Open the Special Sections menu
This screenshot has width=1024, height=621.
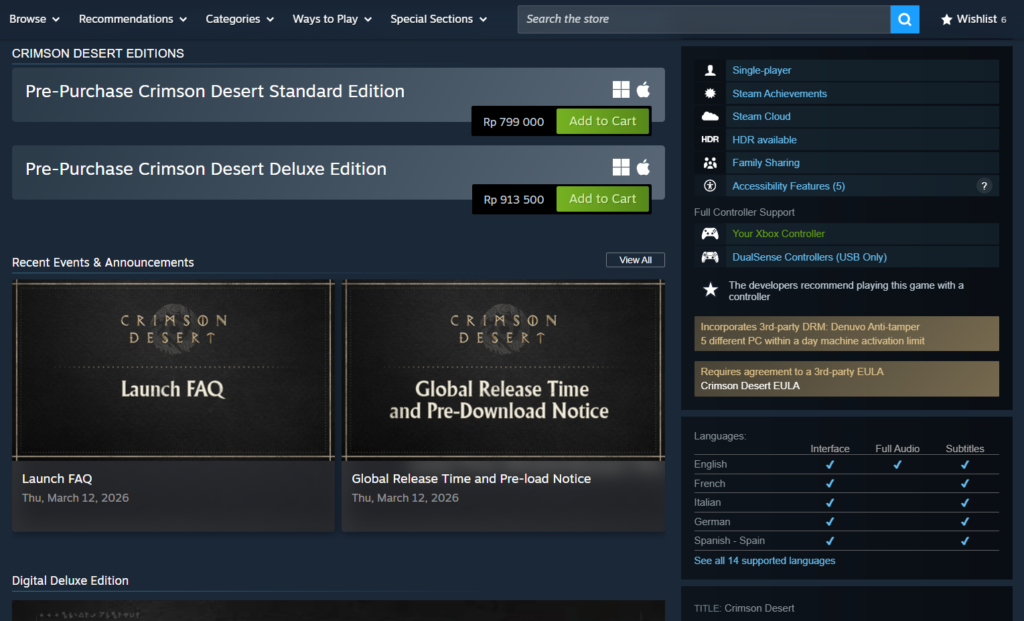438,18
